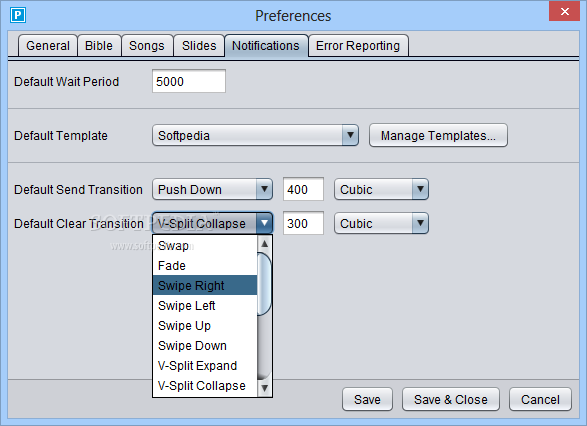Viewport: 587px width, 426px height.
Task: Click the scroll up arrow in transition list
Action: coord(265,244)
